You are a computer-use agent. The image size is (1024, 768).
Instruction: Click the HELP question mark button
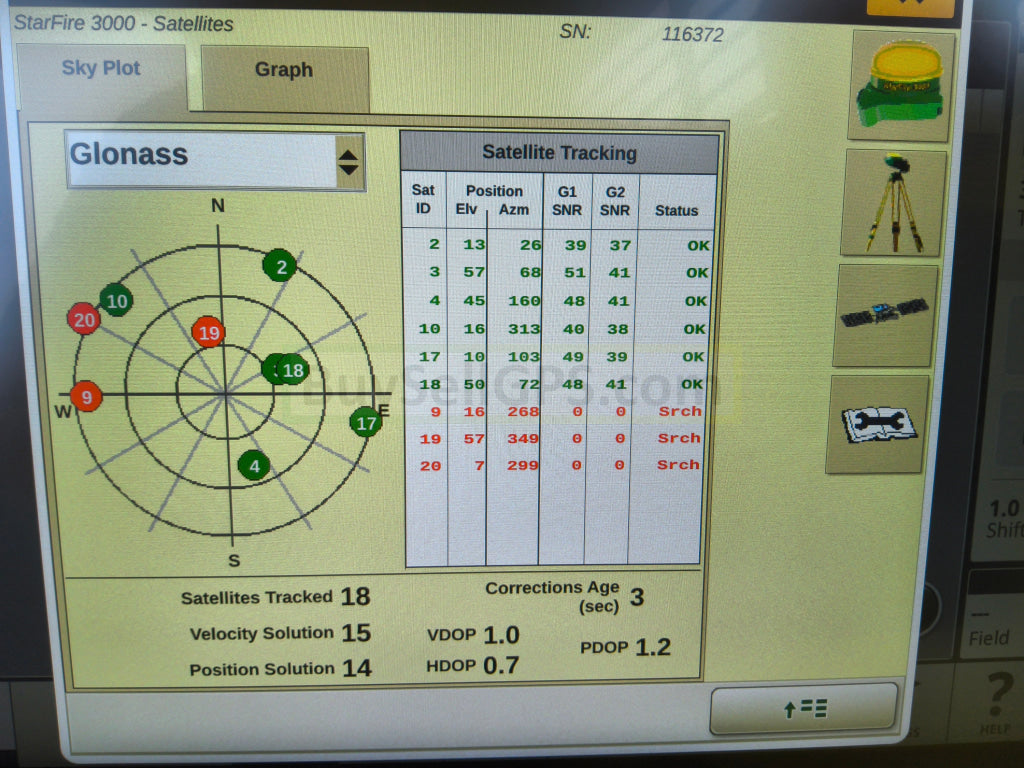coord(997,702)
